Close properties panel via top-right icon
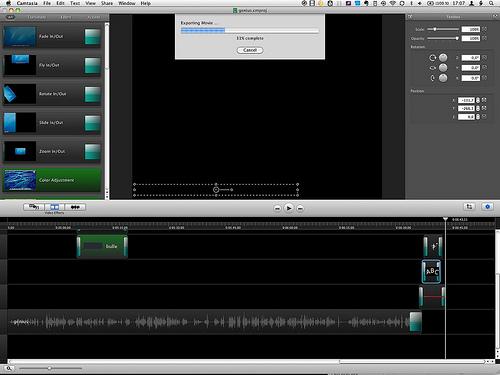This screenshot has height=375, width=500. click(495, 16)
